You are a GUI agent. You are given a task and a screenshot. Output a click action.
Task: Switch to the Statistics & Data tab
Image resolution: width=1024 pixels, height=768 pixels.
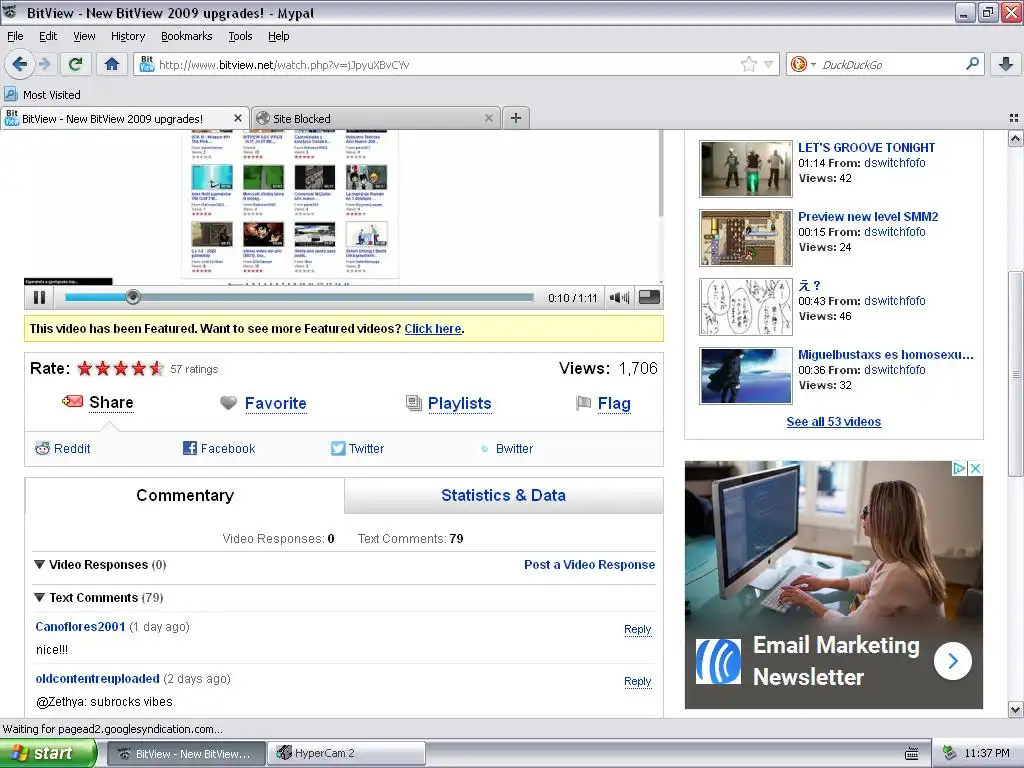[x=504, y=495]
